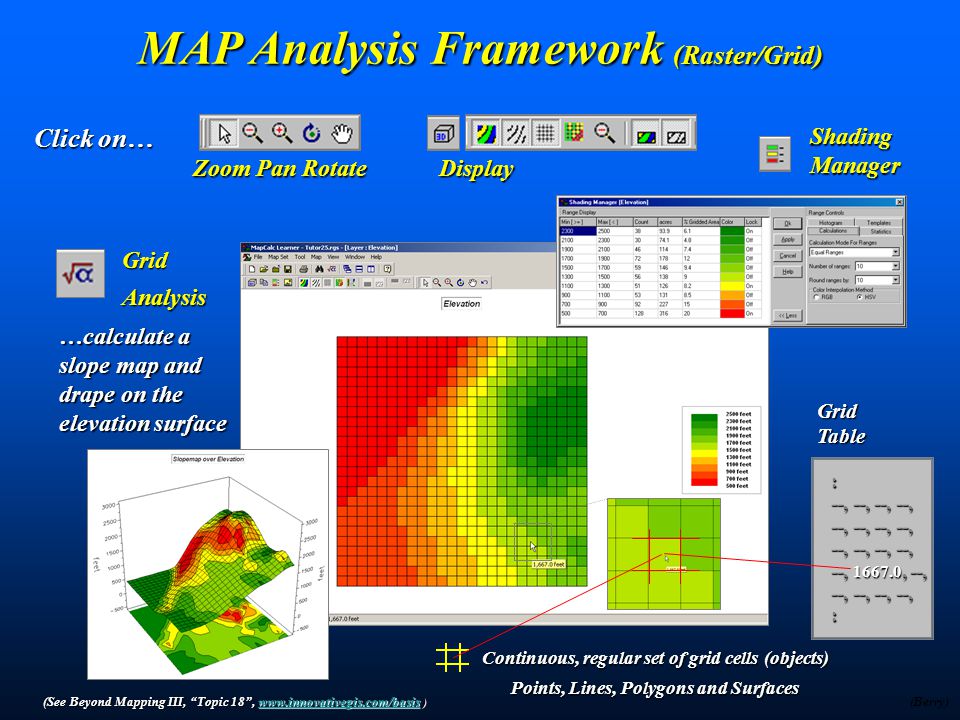Click Pan hand icon in MapCalc window toolbar
This screenshot has width=960, height=720.
click(x=473, y=283)
